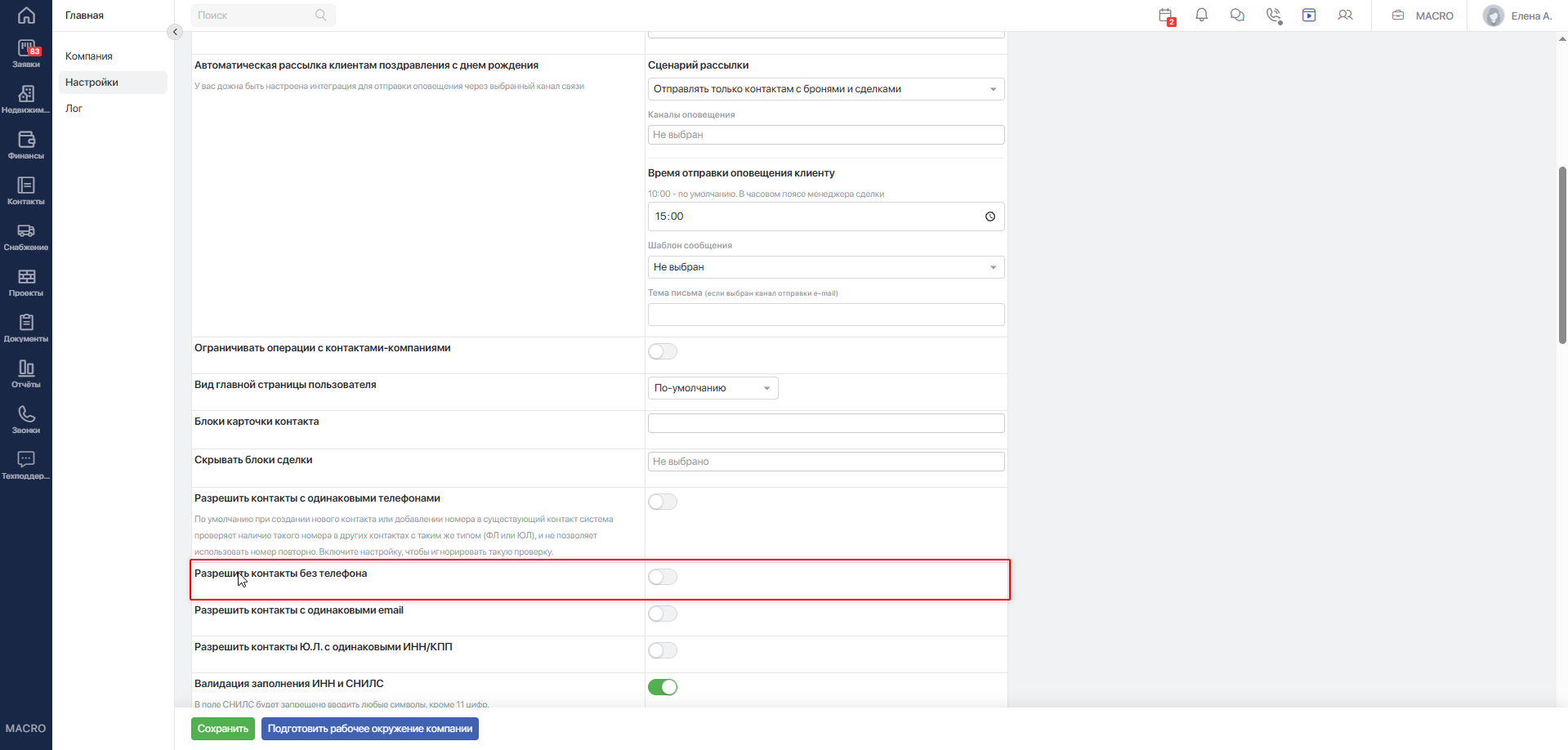Viewport: 1568px width, 750px height.
Task: Enable Разрешить контакты без телефона toggle
Action: click(663, 577)
